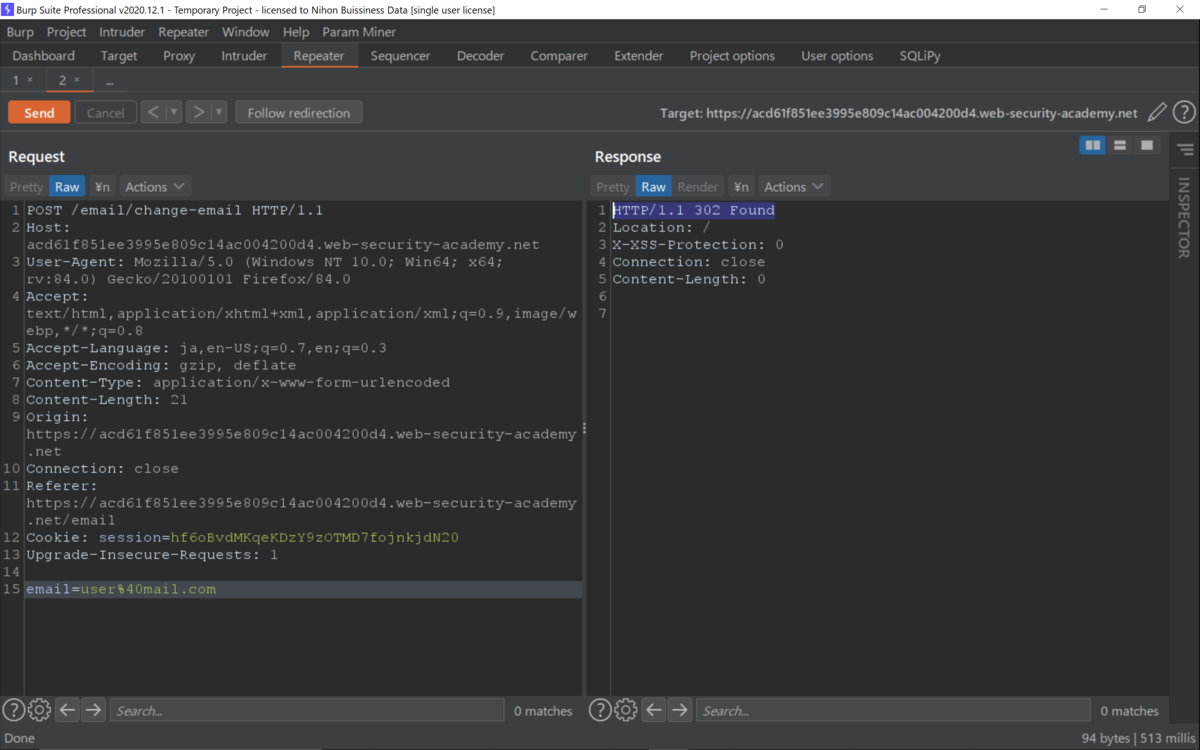Switch Request view to Raw
This screenshot has width=1200, height=750.
pyautogui.click(x=67, y=187)
